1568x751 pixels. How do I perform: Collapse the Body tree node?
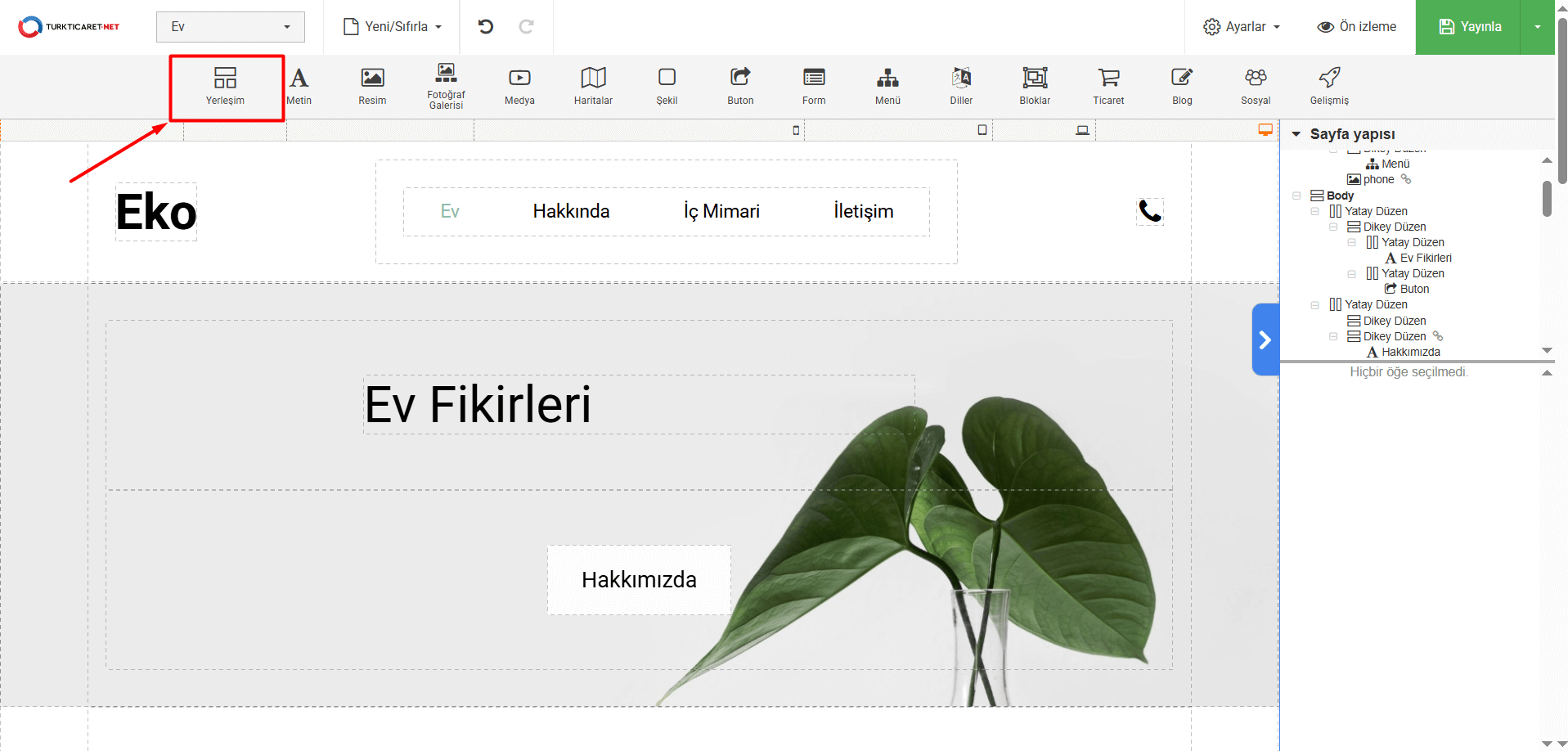[1296, 196]
